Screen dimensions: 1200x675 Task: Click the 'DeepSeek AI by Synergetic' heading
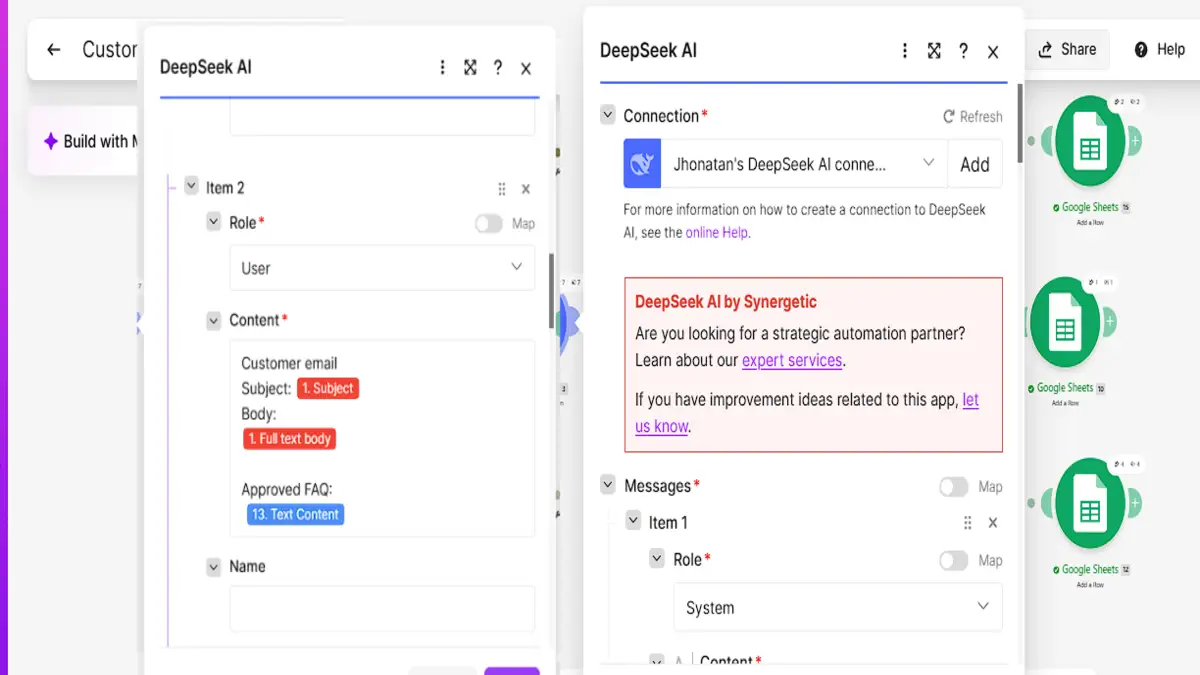726,301
